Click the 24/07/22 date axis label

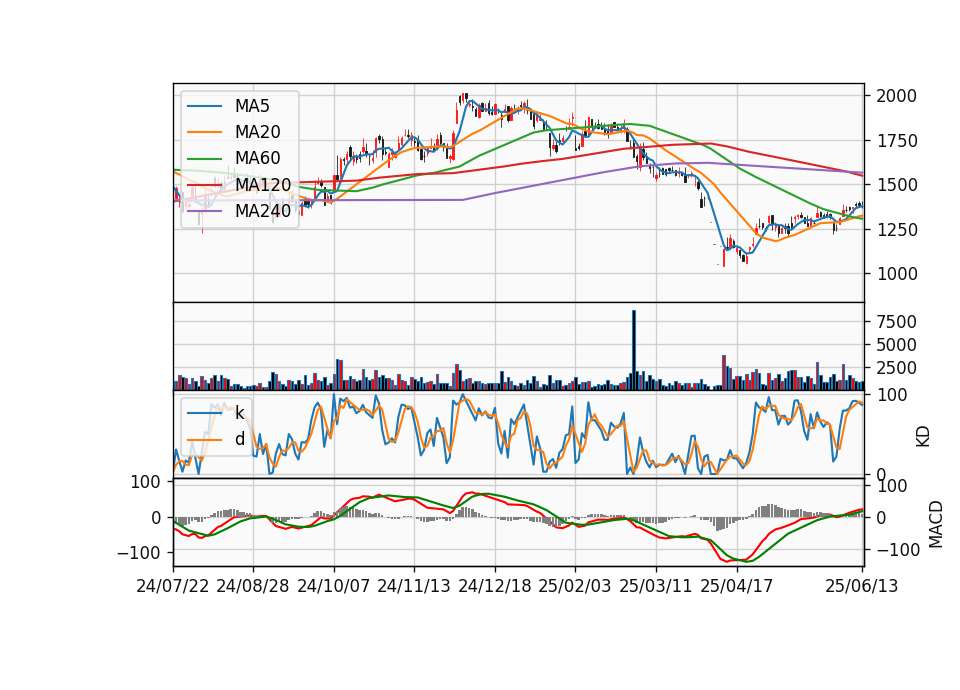pyautogui.click(x=173, y=586)
